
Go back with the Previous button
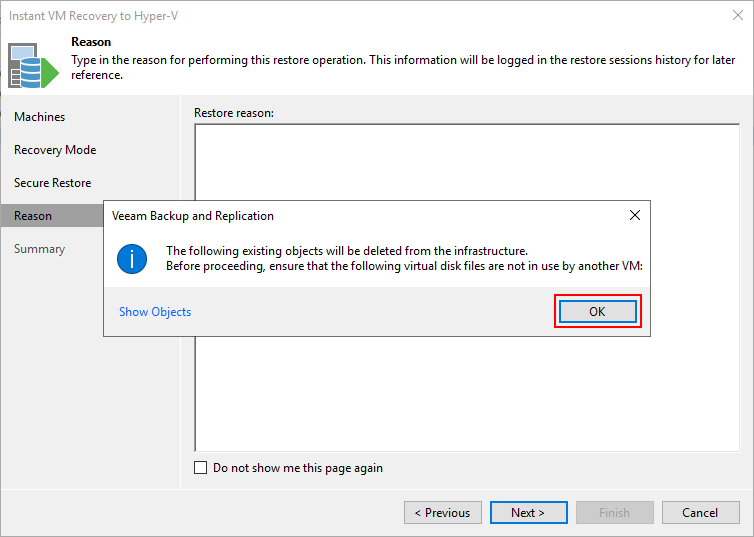(x=443, y=512)
